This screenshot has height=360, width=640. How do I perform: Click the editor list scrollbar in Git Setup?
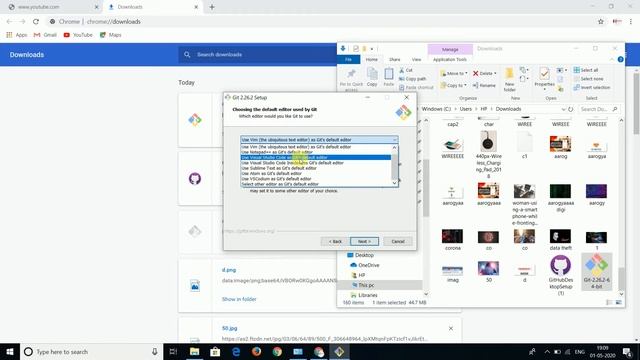tap(394, 165)
